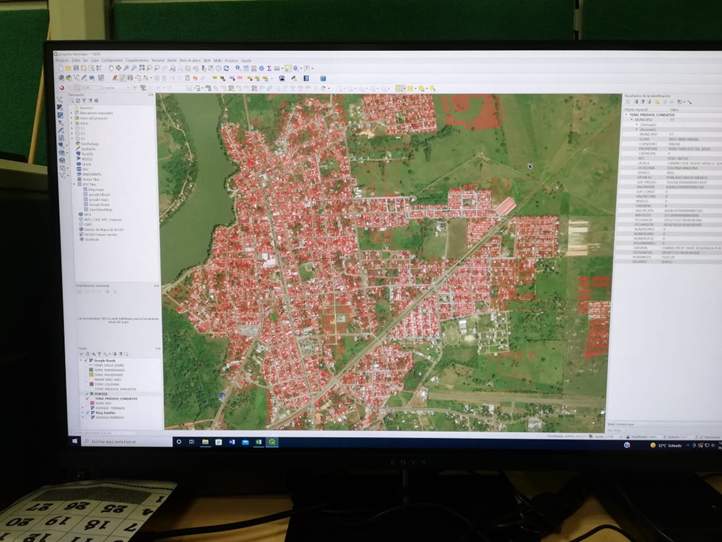The width and height of the screenshot is (722, 542).
Task: Click the Zoom Full extent icon
Action: pos(142,68)
